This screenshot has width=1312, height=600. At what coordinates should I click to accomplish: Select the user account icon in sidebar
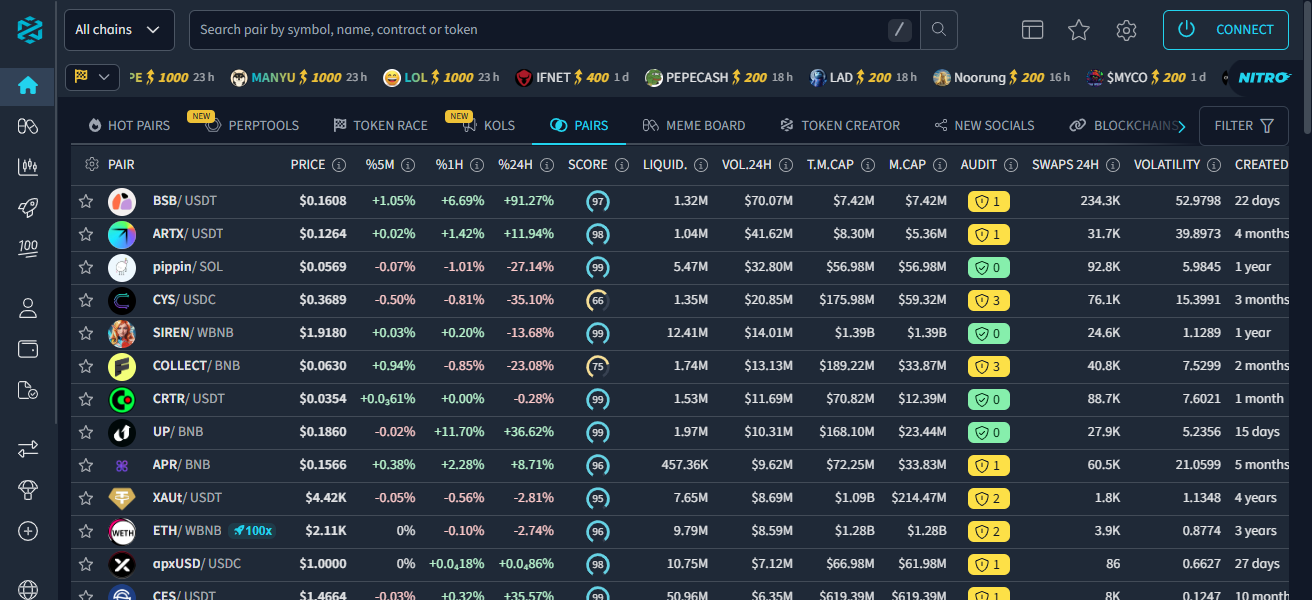pos(27,307)
